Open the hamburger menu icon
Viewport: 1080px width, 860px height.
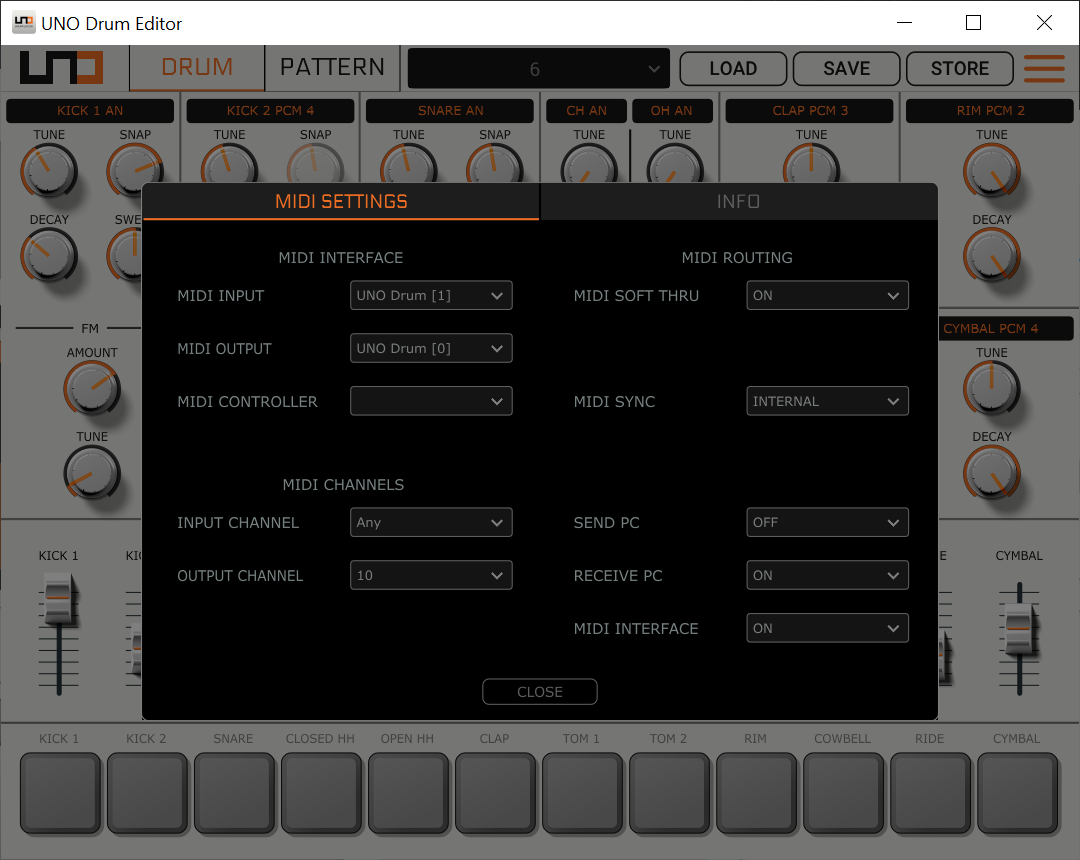(1044, 68)
